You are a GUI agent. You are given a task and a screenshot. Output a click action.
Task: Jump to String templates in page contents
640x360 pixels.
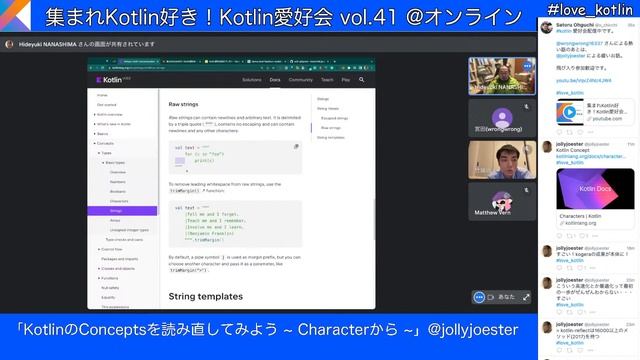click(331, 138)
